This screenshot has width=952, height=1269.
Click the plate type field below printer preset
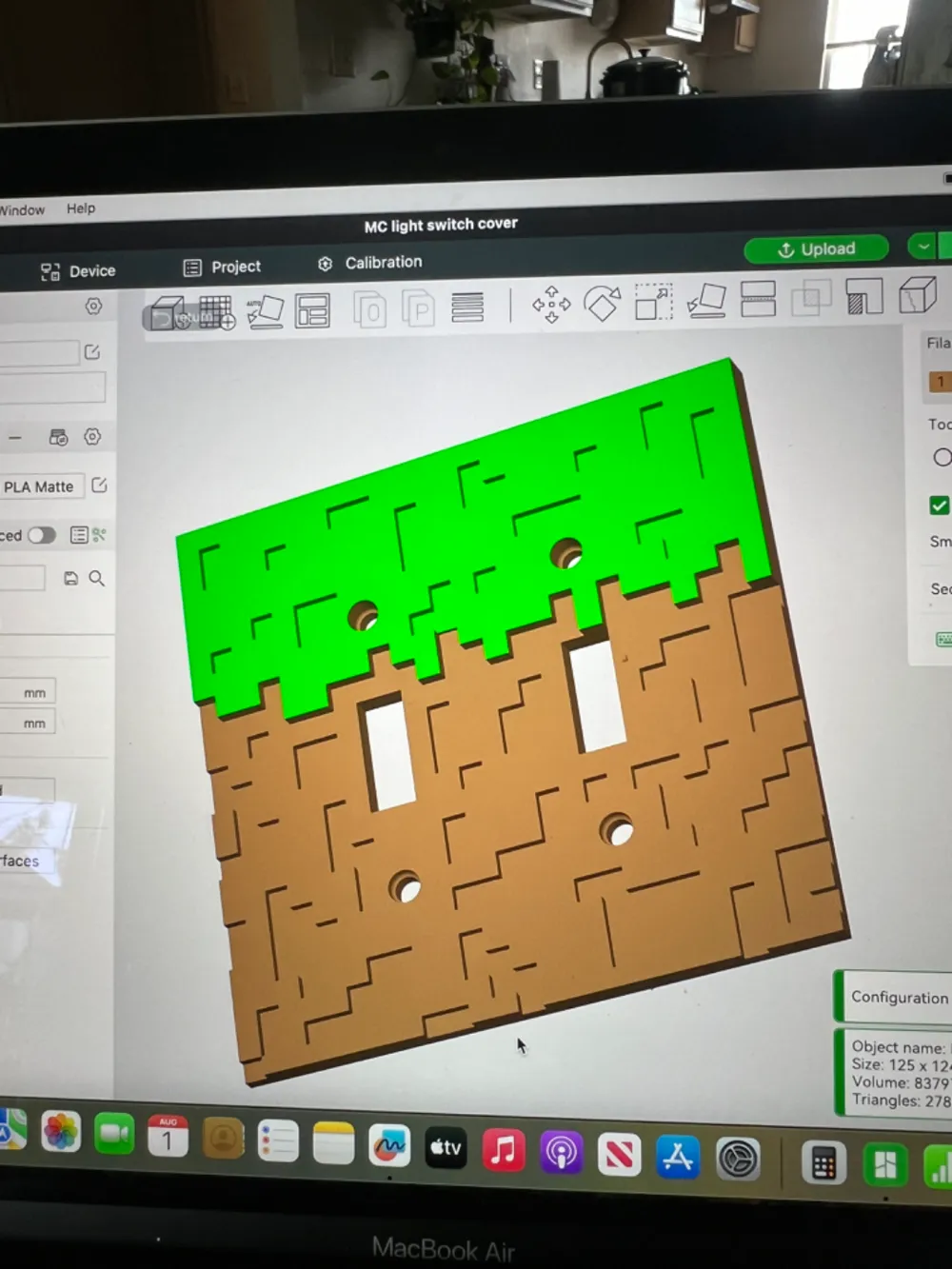52,387
